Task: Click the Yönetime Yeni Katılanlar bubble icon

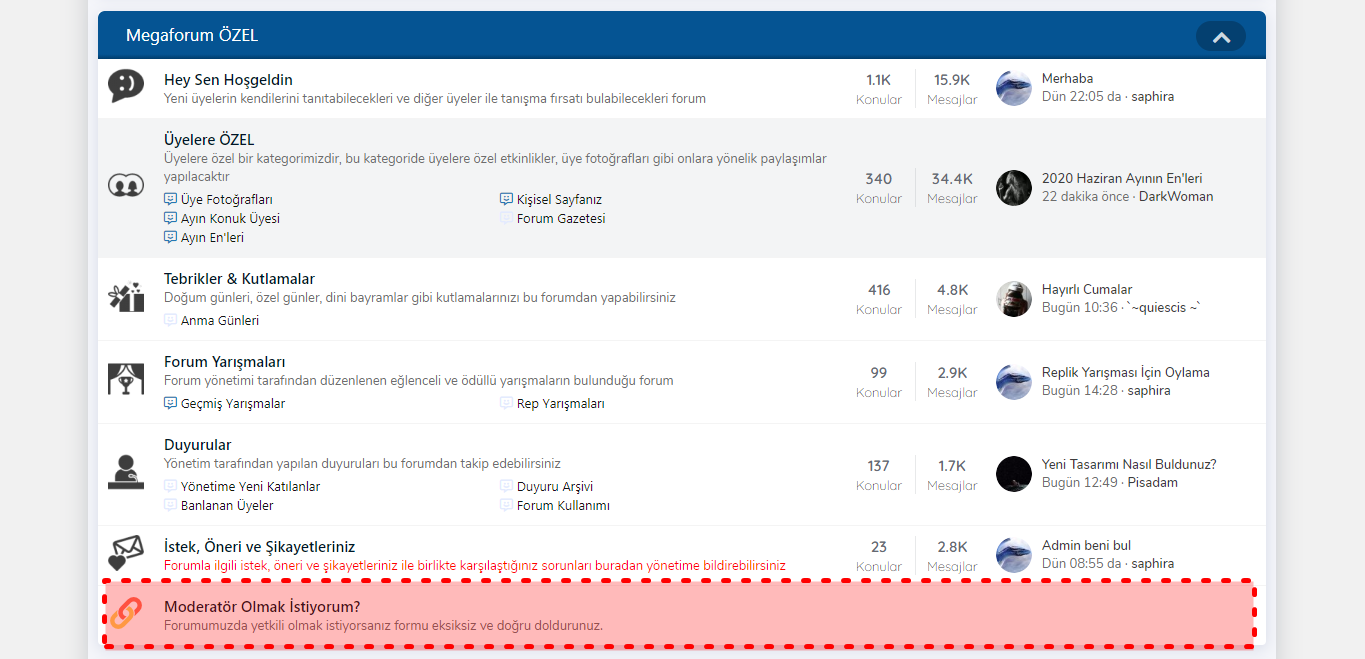Action: tap(170, 486)
